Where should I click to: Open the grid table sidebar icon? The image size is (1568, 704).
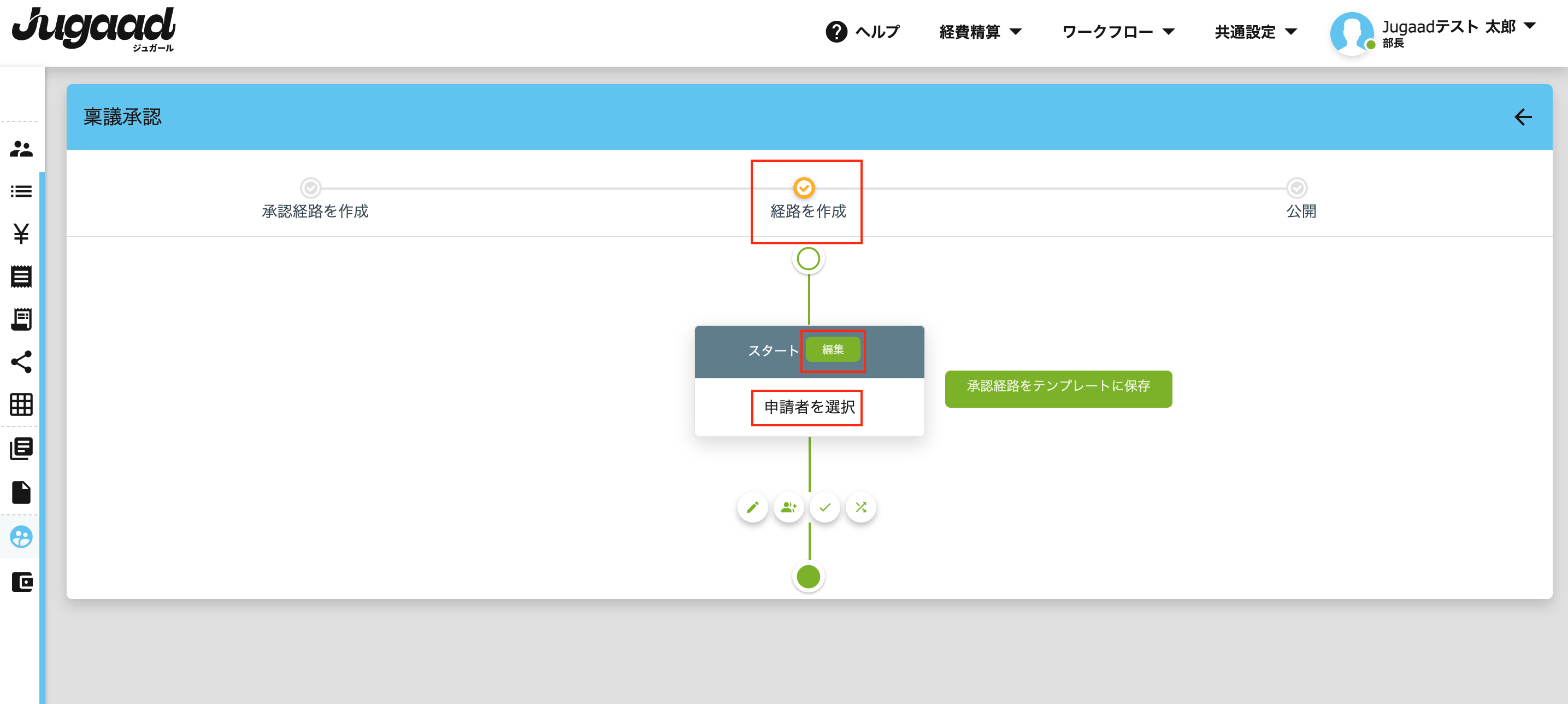coord(21,404)
